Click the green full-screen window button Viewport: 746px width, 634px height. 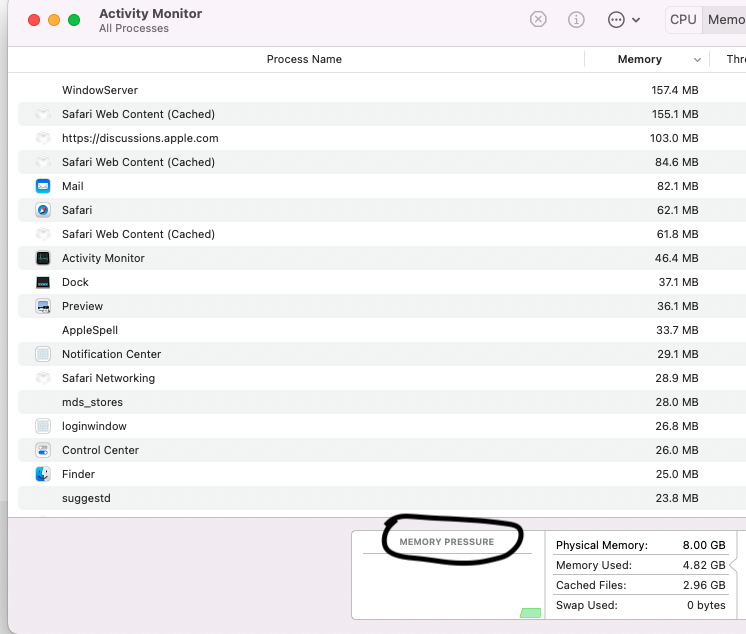(x=74, y=20)
